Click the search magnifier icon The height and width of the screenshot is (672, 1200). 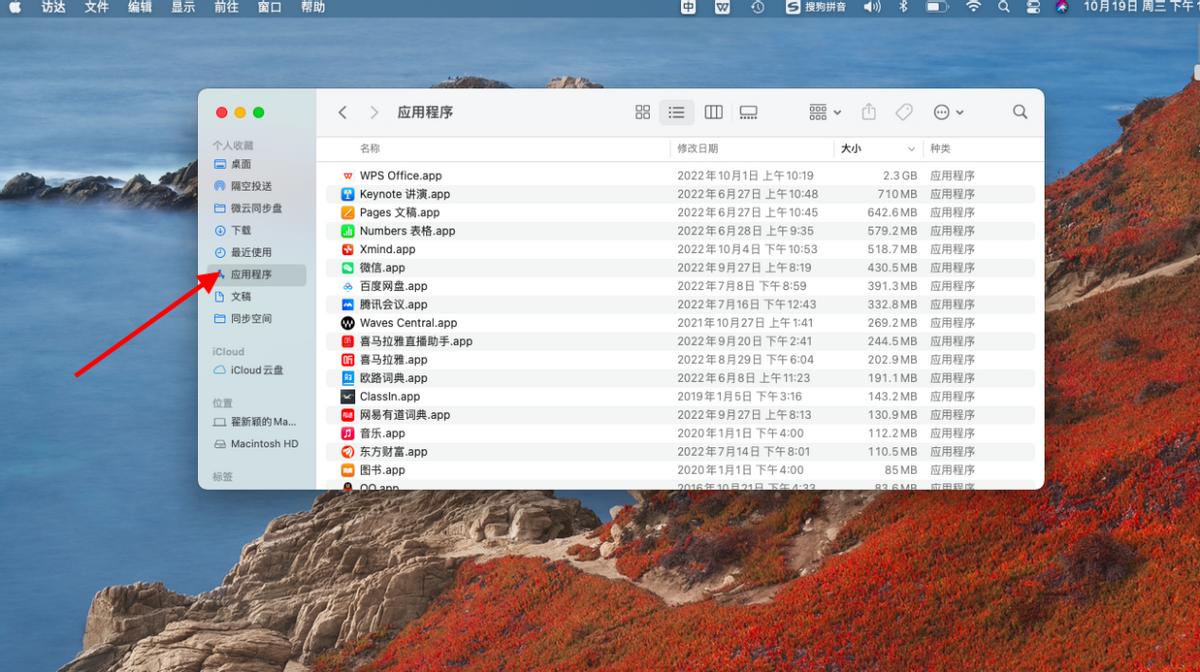click(1019, 112)
